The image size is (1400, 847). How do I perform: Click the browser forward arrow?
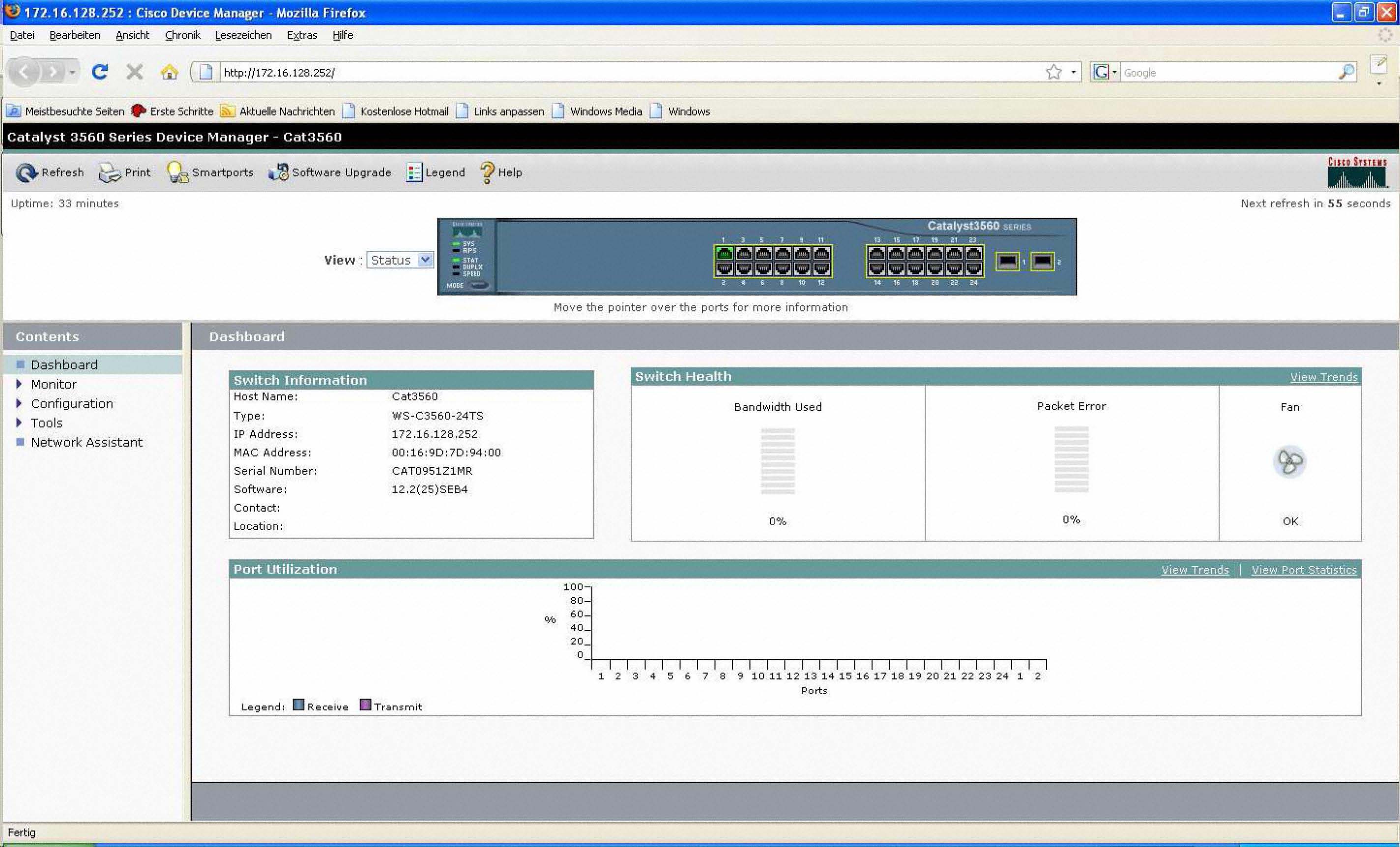(x=53, y=72)
